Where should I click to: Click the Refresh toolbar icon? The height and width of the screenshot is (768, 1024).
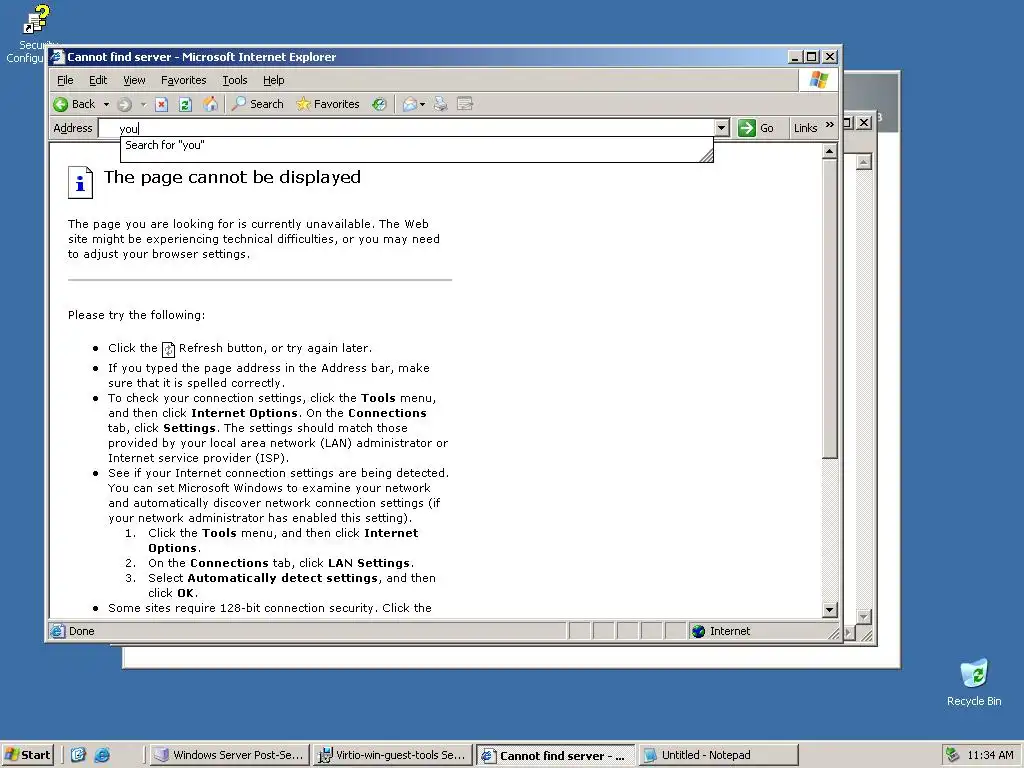185,104
